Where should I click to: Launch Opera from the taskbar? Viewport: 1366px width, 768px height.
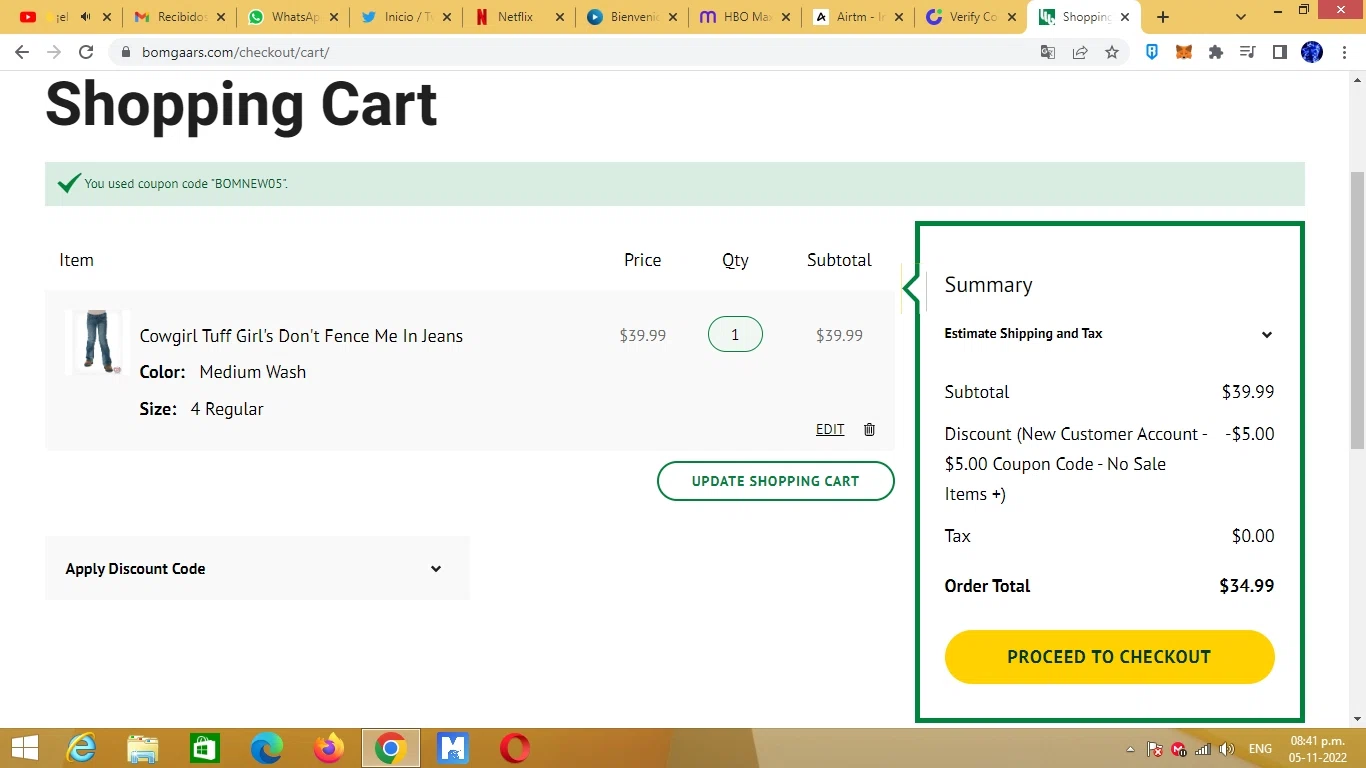515,748
